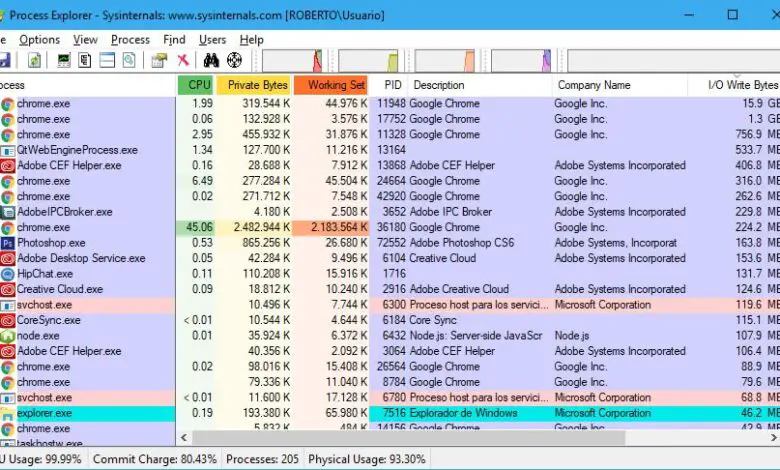Click svchost.exe icon in PID 6780 row
Viewport: 780px width, 470px height.
[x=7, y=398]
